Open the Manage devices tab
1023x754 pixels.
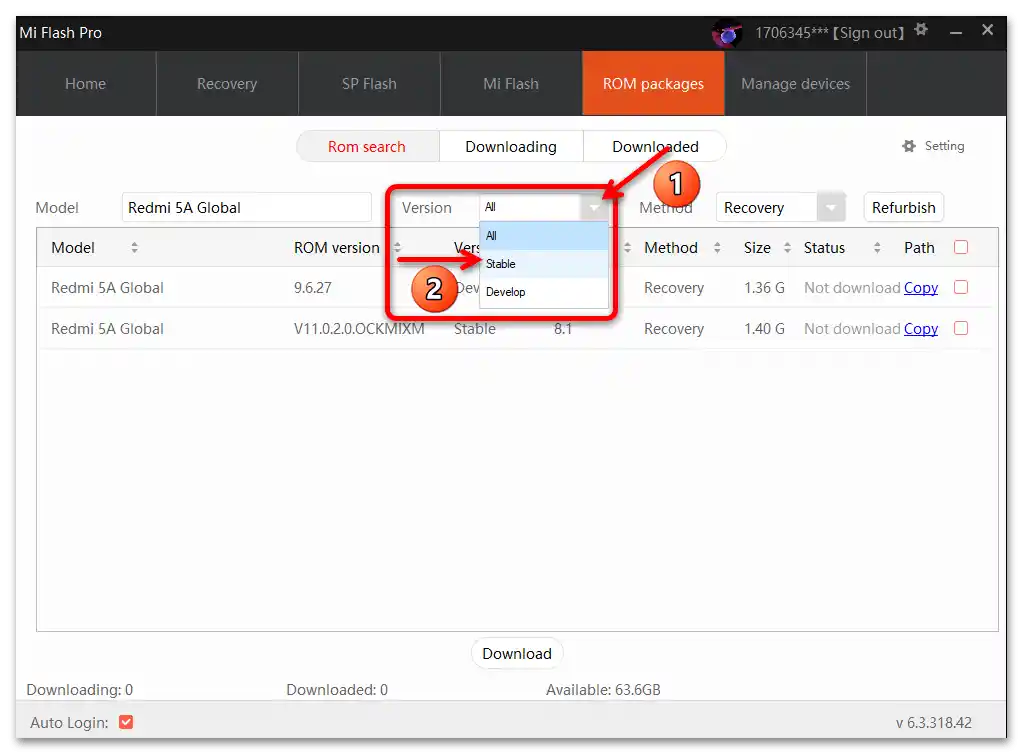(x=795, y=83)
